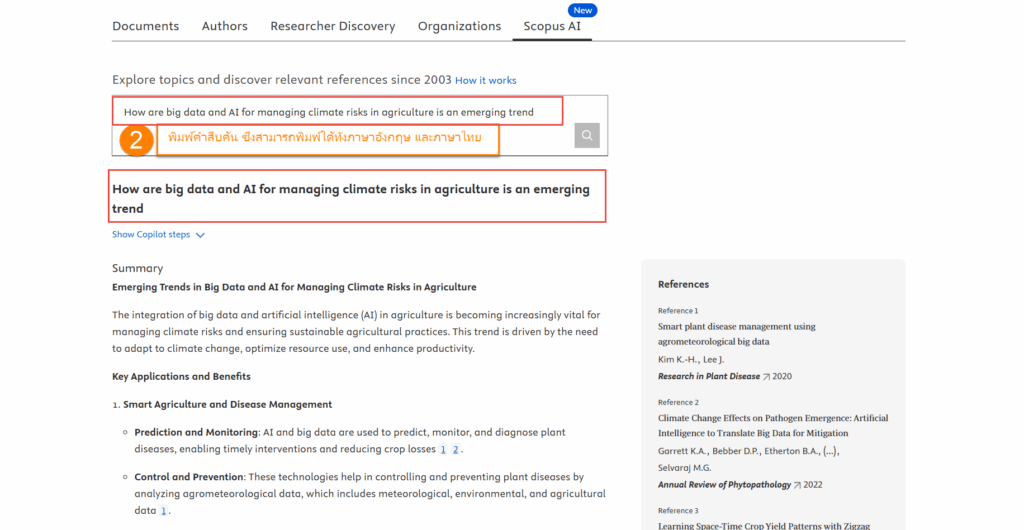Open citation 2 after 'reducing crop losses'
The image size is (1024, 530).
(455, 450)
